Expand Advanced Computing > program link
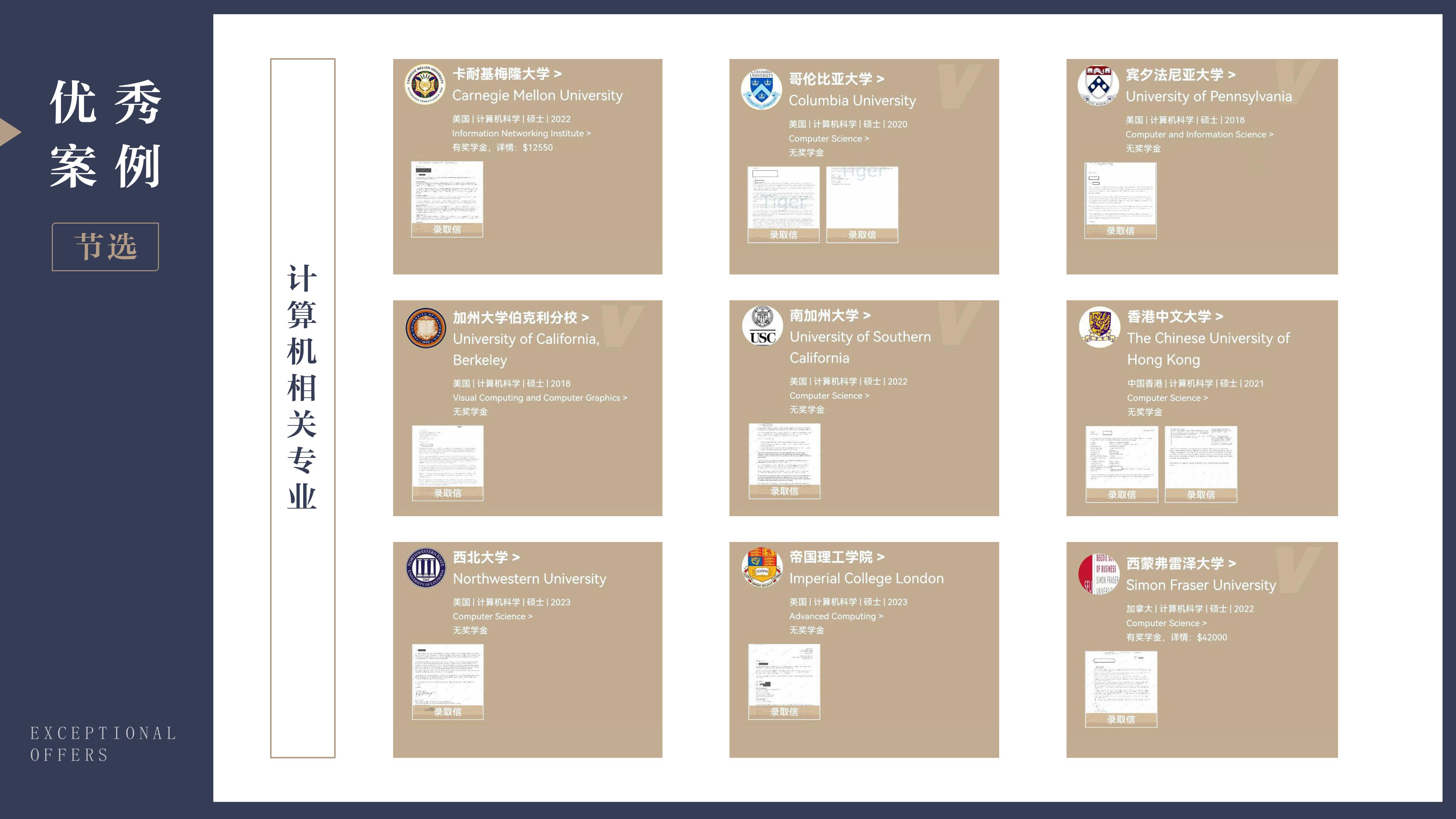The image size is (1456, 819). 836,617
